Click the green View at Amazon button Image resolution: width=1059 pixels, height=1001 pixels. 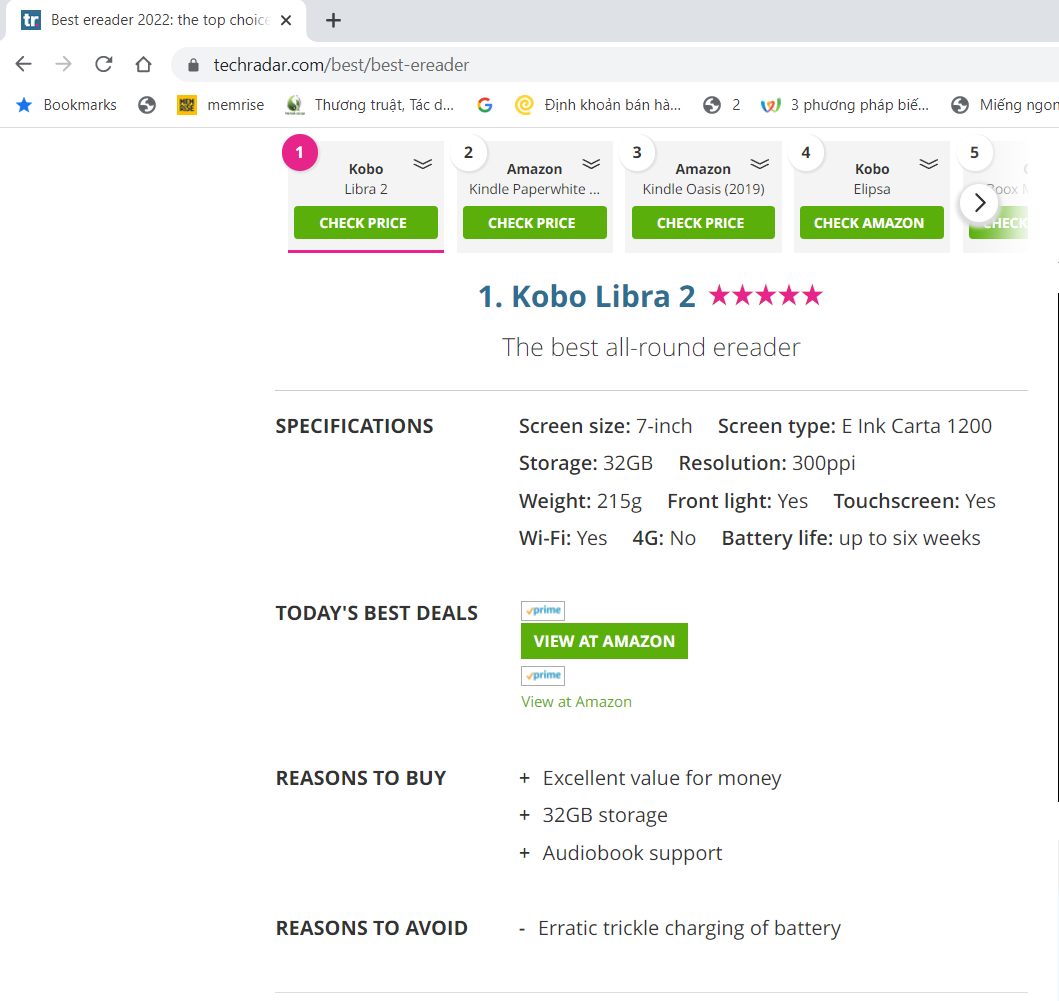pyautogui.click(x=604, y=641)
